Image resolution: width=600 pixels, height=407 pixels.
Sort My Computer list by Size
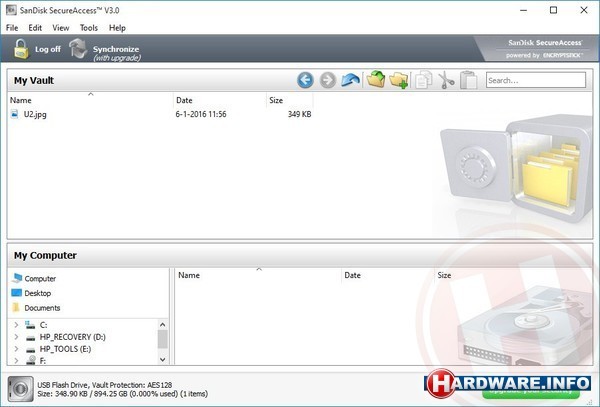tap(444, 275)
